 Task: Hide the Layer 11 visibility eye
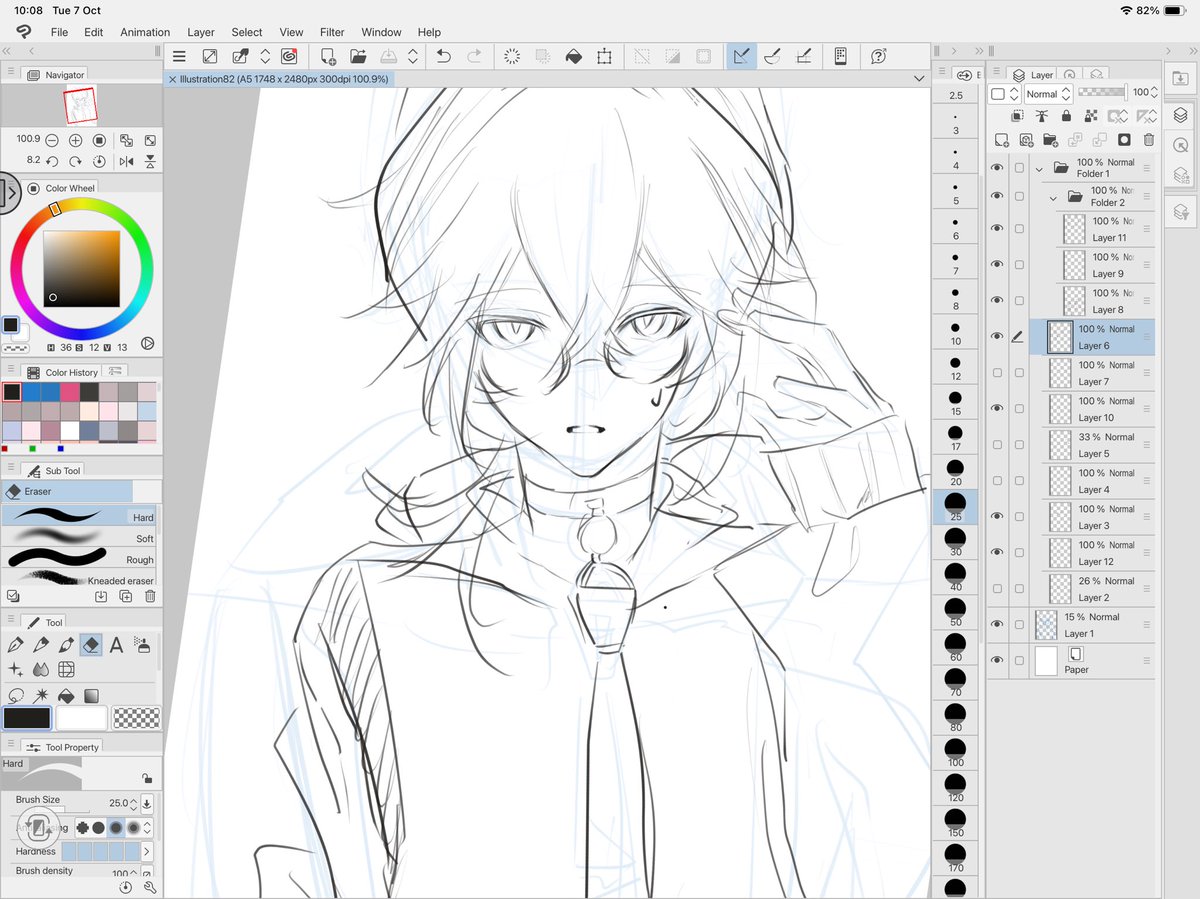click(996, 227)
